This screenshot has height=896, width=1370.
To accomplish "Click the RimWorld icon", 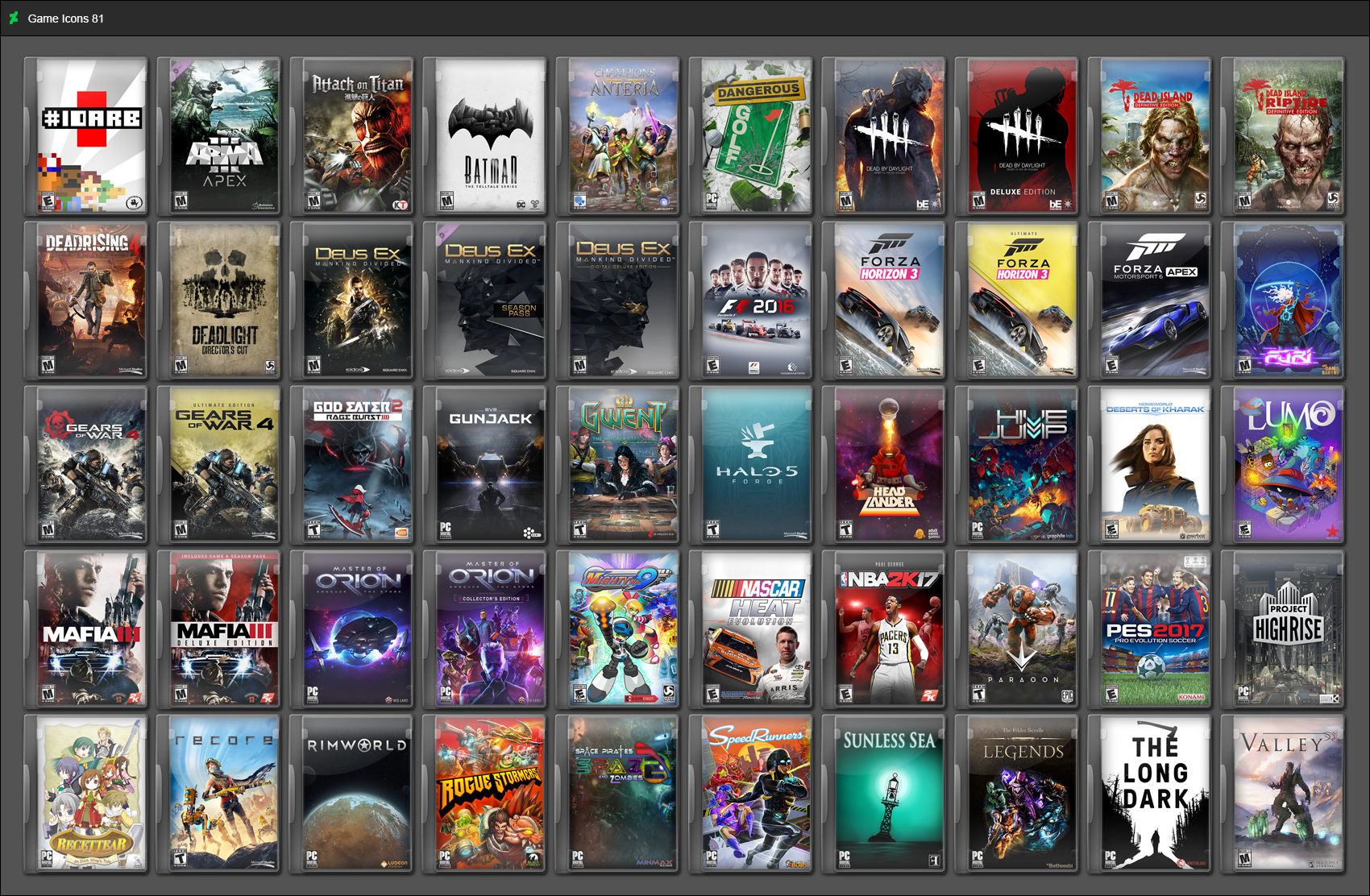I will click(x=352, y=794).
